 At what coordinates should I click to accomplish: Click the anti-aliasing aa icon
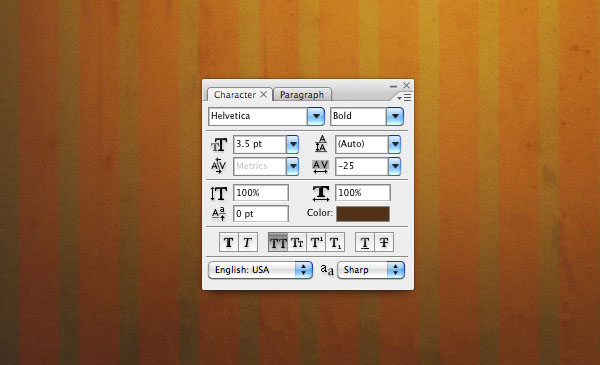pos(327,270)
